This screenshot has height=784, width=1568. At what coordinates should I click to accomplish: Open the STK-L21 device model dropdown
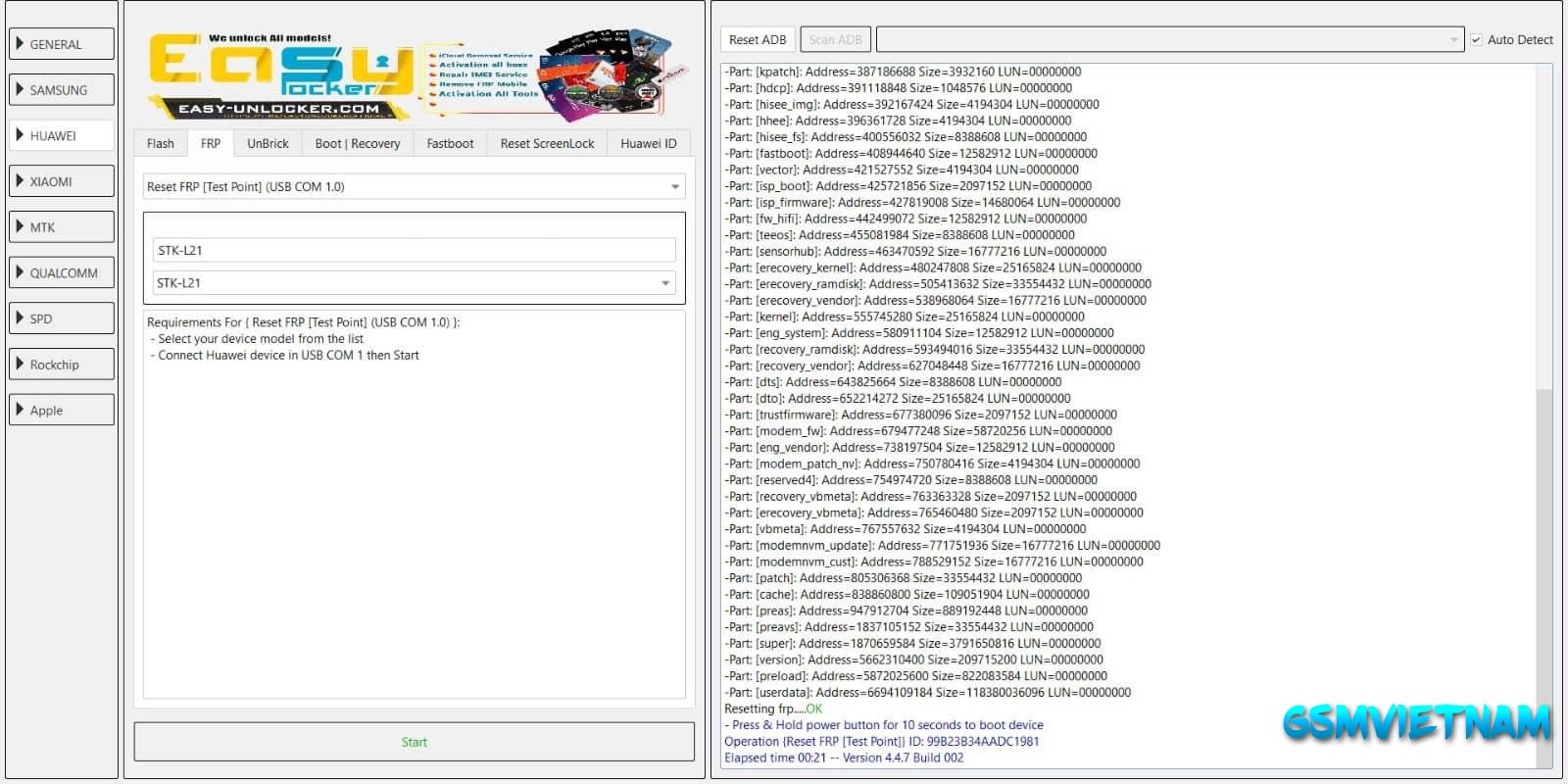[414, 283]
